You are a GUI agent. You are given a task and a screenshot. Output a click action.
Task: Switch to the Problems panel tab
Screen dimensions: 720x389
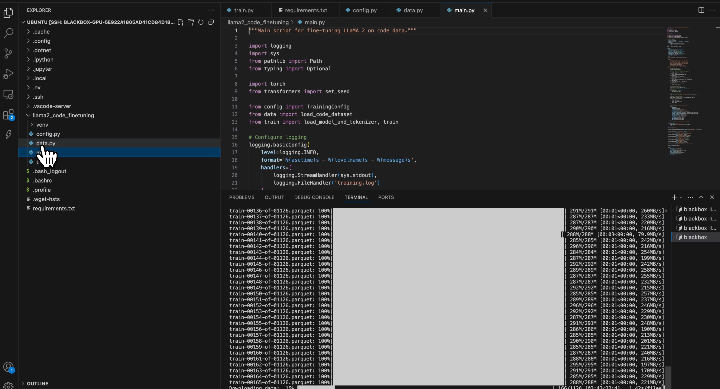pos(242,197)
